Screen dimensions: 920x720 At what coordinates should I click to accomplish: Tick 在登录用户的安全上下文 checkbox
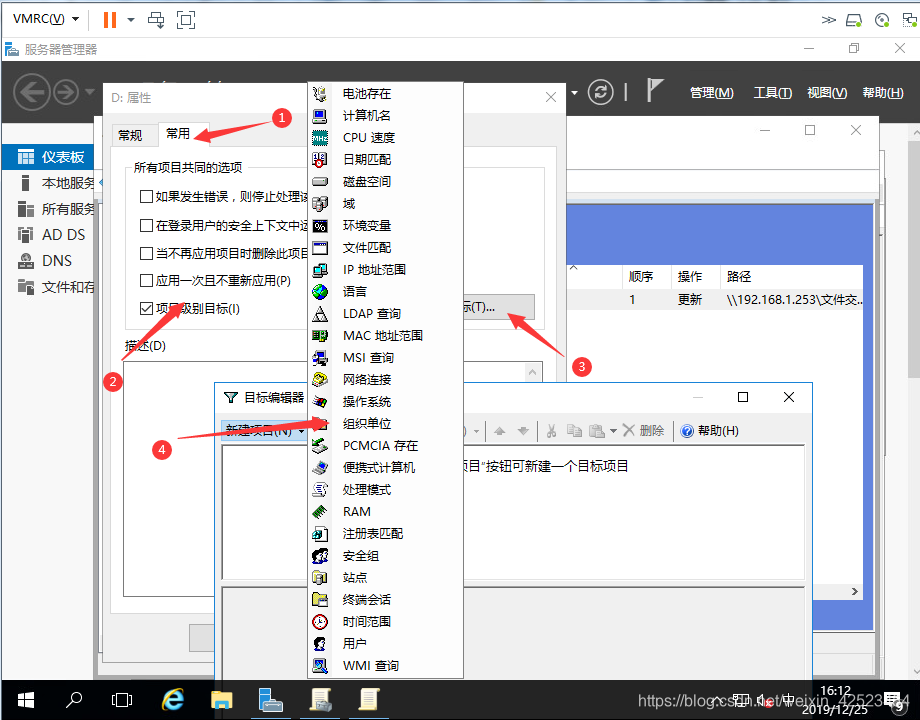[147, 225]
